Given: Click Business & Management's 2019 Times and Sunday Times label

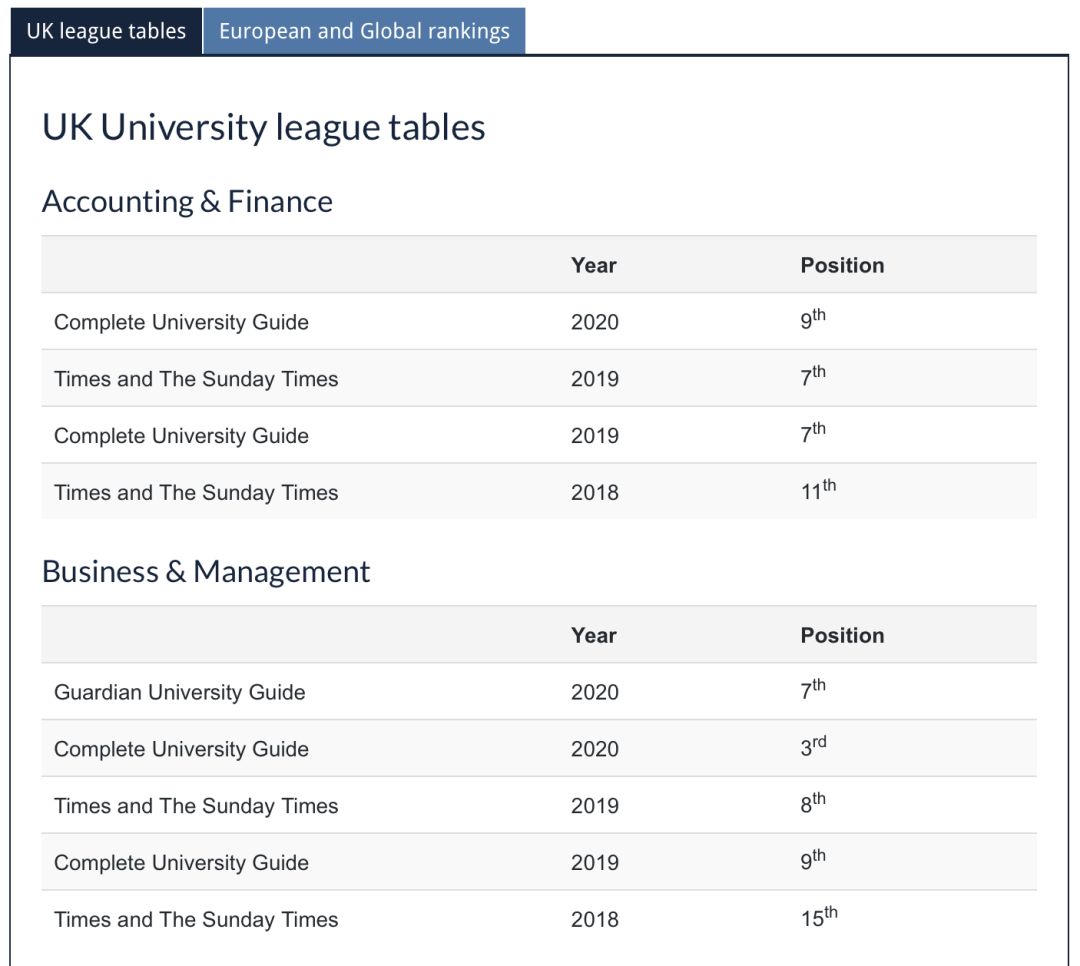Looking at the screenshot, I should [196, 806].
